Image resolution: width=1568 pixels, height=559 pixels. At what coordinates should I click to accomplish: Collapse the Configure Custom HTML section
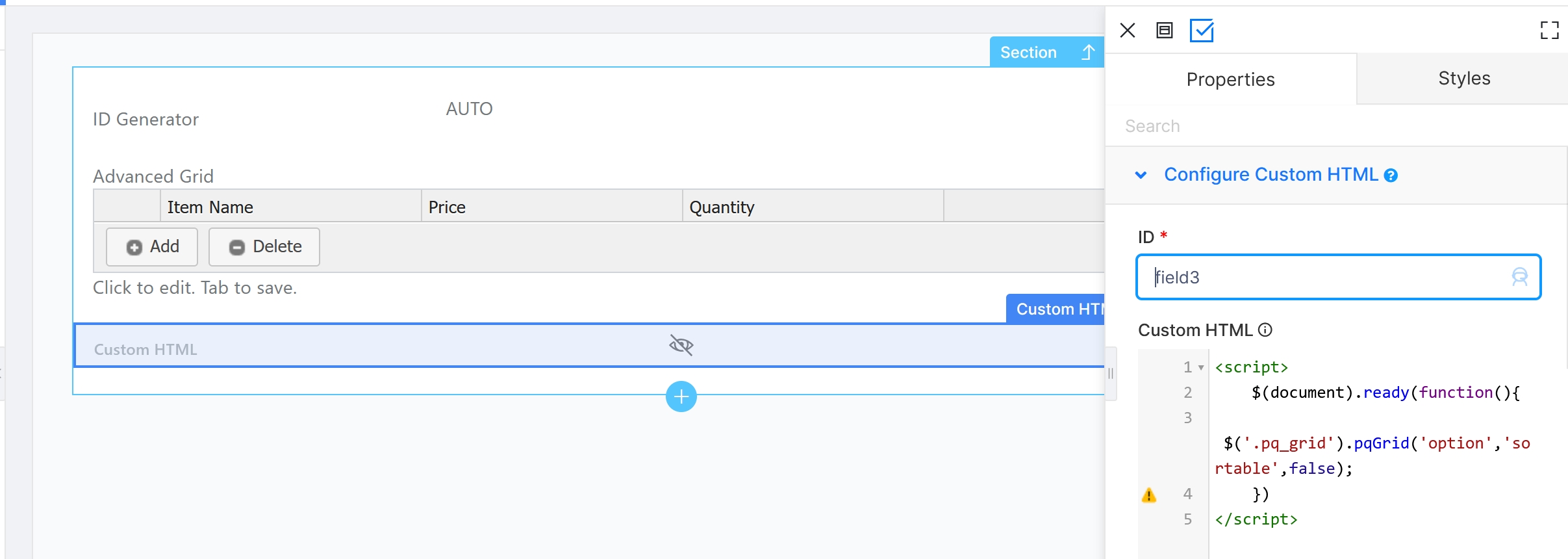(1141, 175)
